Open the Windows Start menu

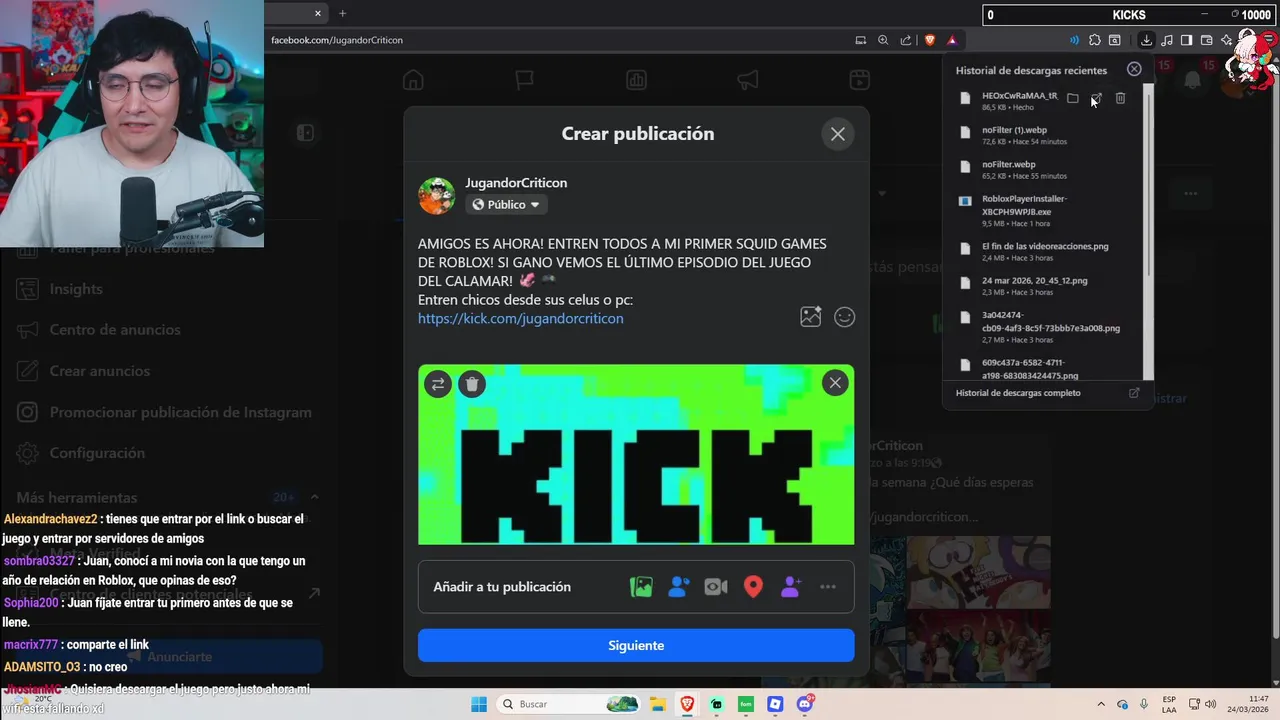click(x=478, y=704)
